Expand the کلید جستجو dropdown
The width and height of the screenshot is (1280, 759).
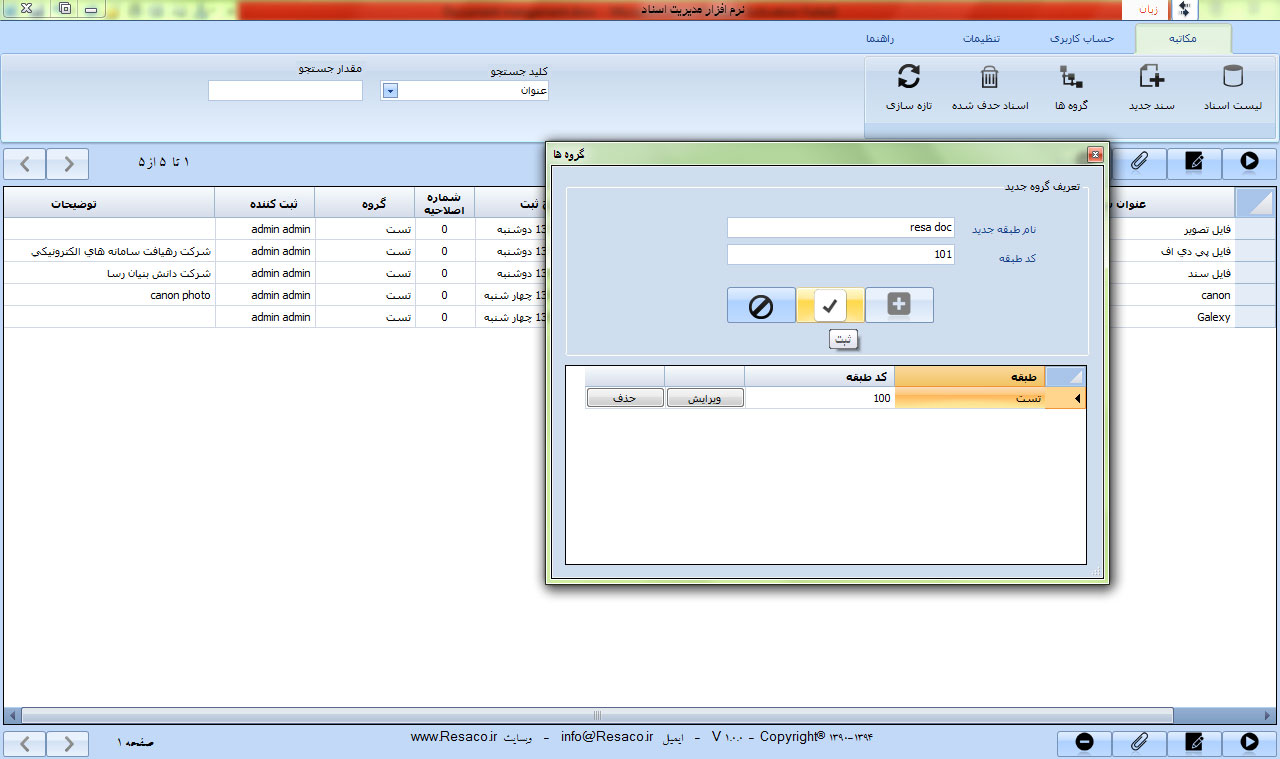click(x=390, y=91)
